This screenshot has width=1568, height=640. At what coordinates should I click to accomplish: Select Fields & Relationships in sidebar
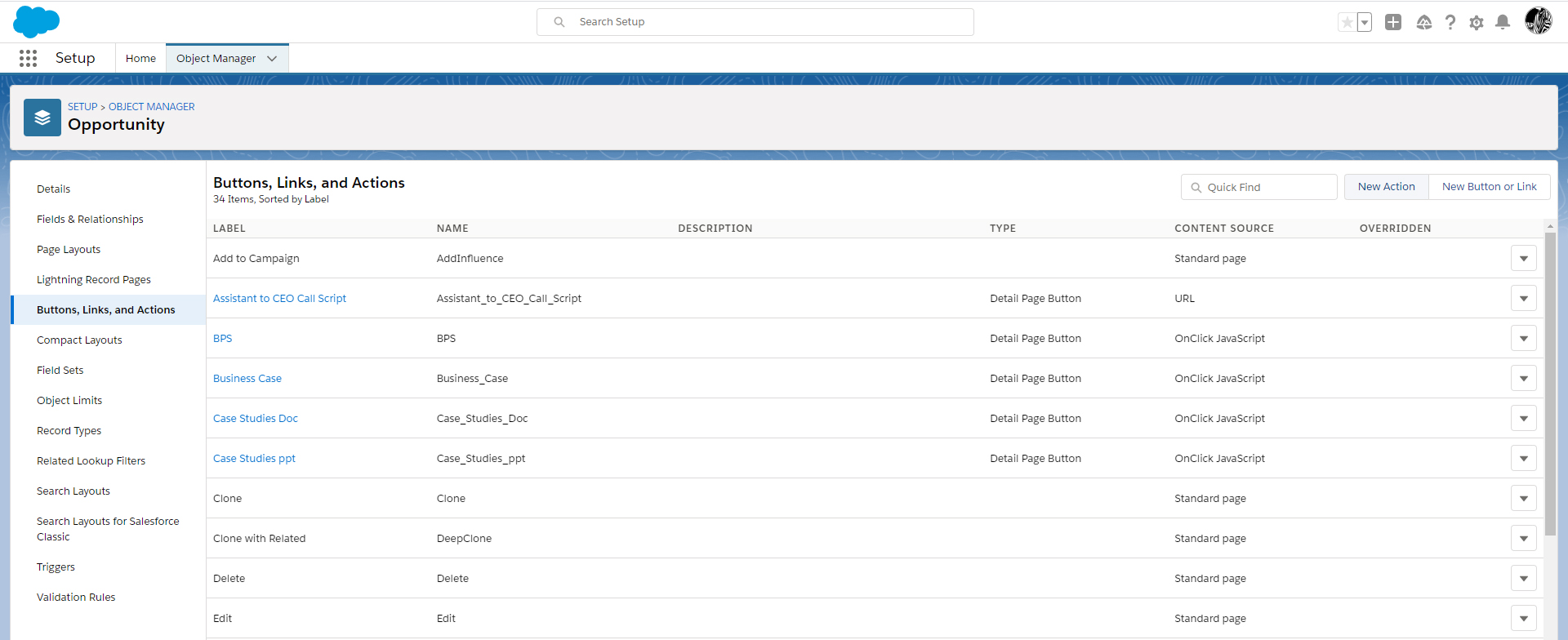pyautogui.click(x=90, y=220)
